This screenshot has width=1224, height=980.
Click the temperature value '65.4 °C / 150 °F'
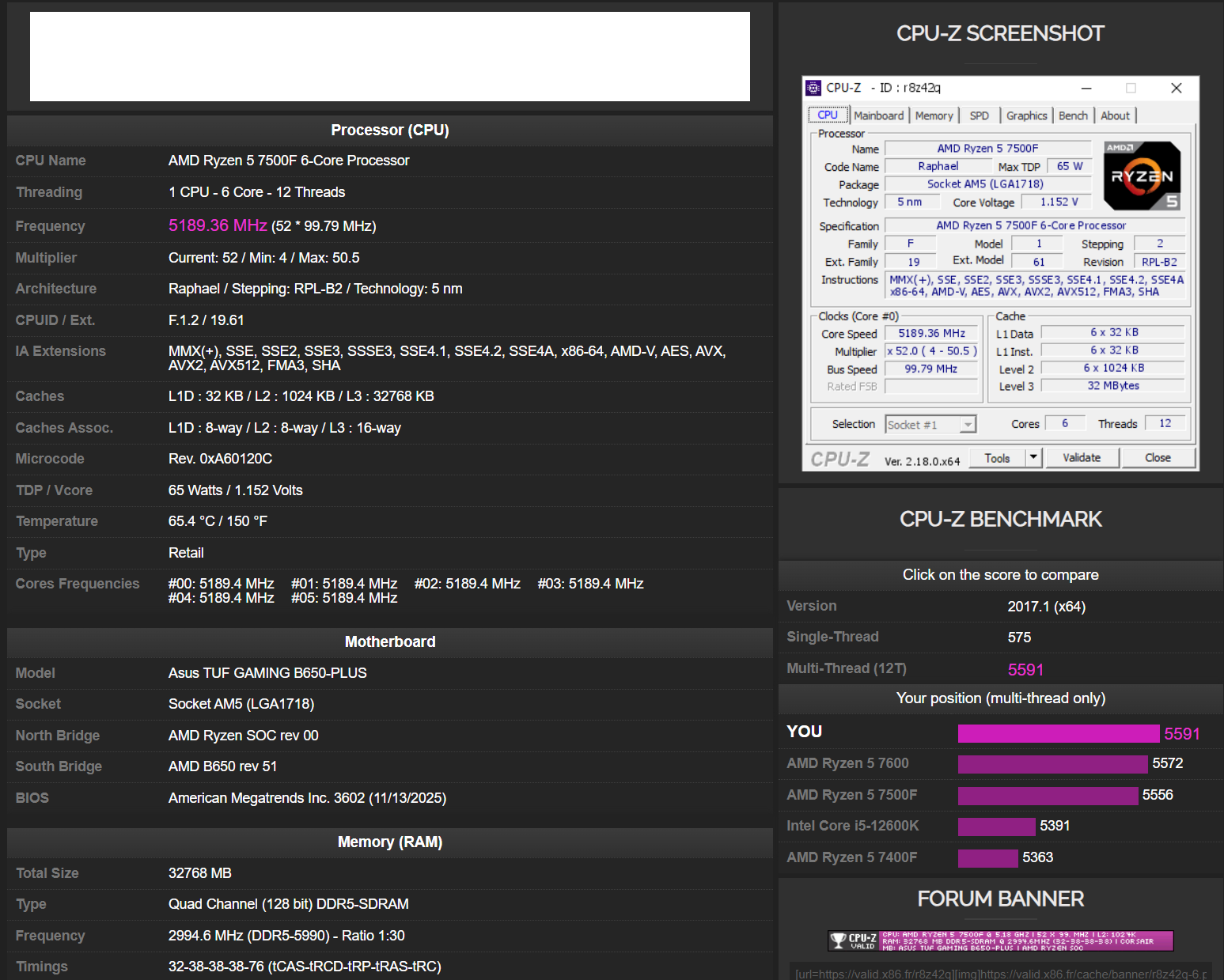[218, 521]
